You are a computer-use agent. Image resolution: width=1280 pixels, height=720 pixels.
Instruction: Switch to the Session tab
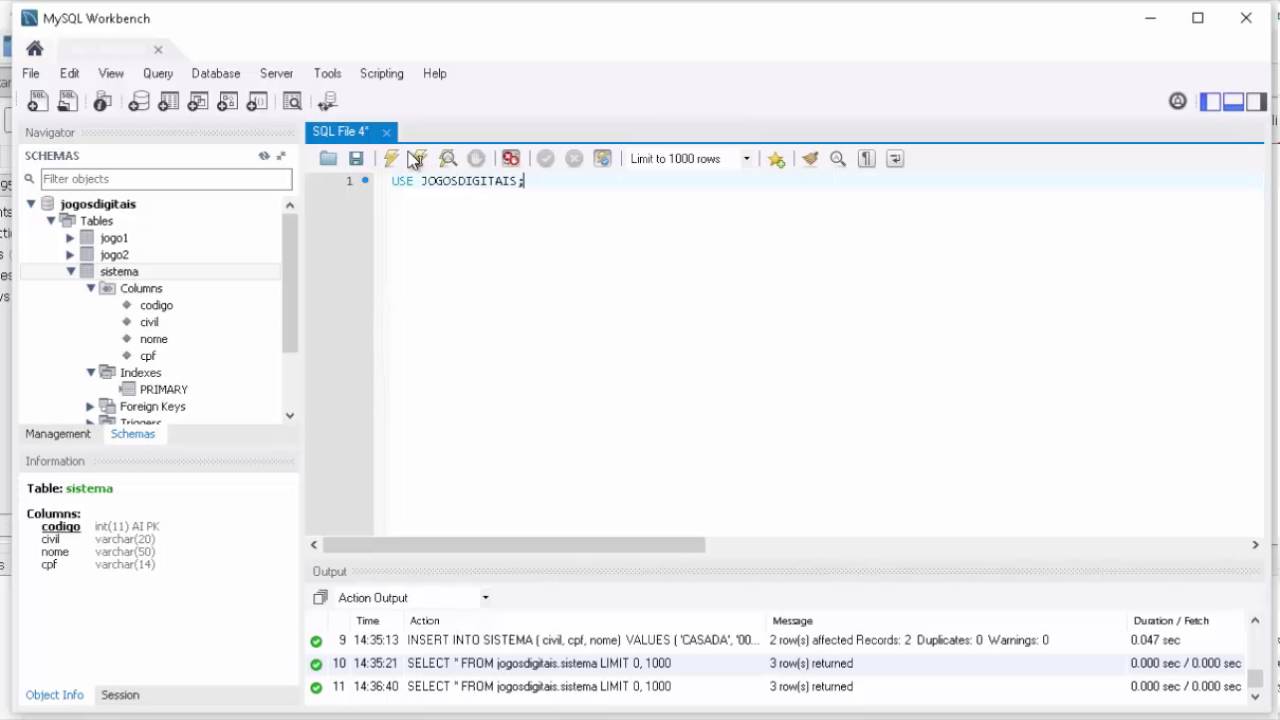pos(120,695)
